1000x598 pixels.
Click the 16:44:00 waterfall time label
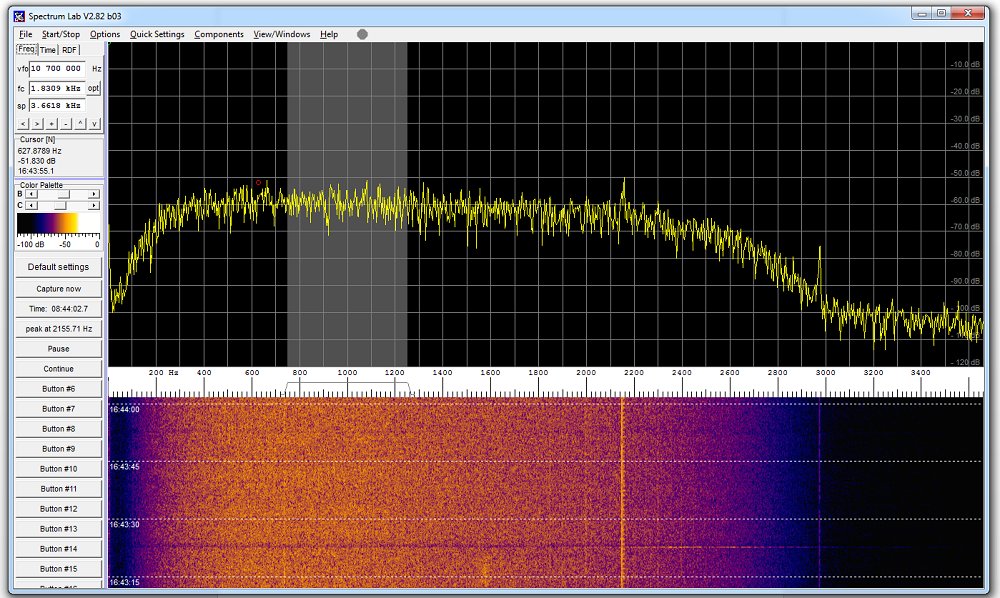coord(124,409)
